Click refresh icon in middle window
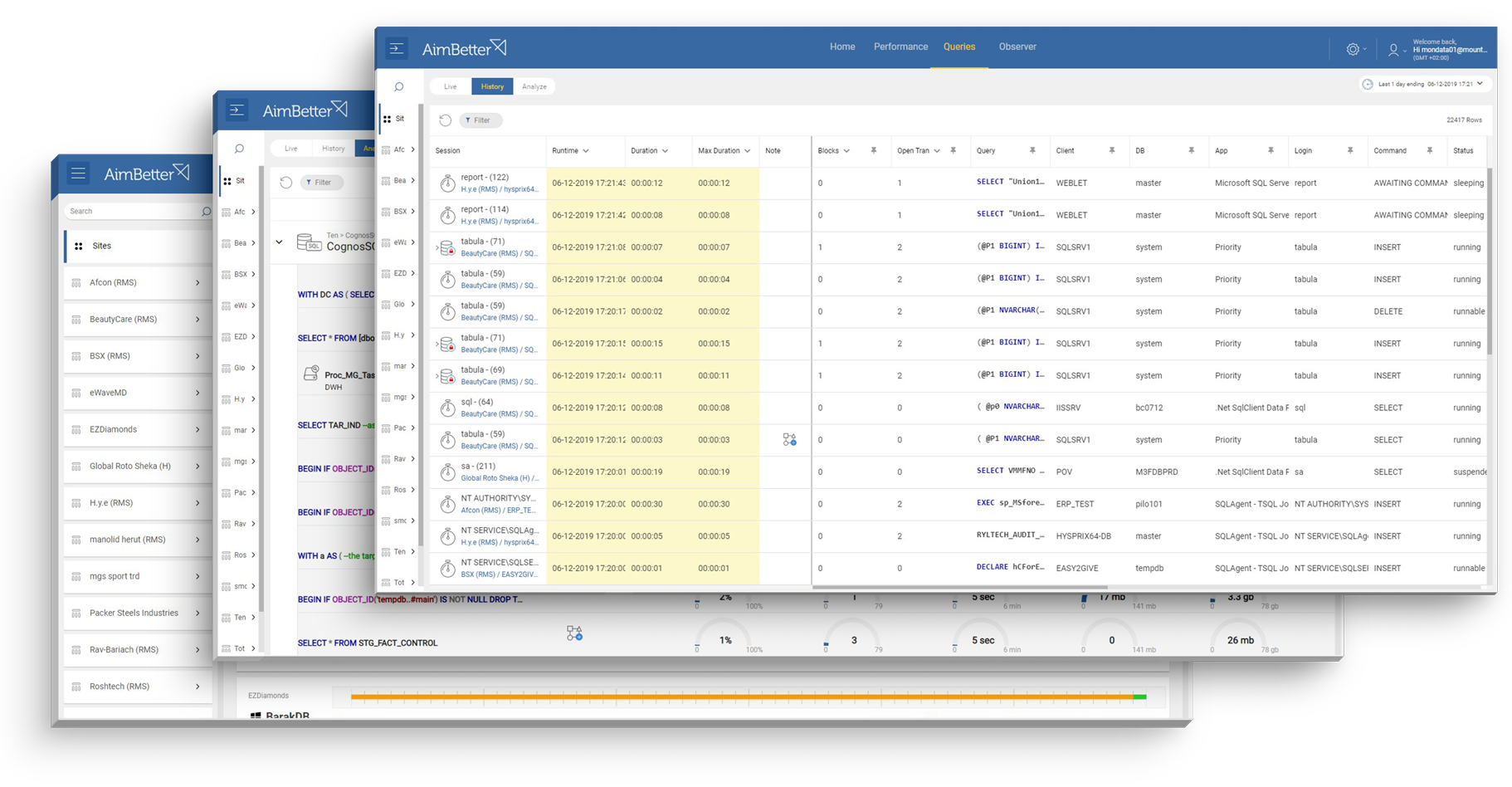Viewport: 1512px width, 787px height. 285,182
